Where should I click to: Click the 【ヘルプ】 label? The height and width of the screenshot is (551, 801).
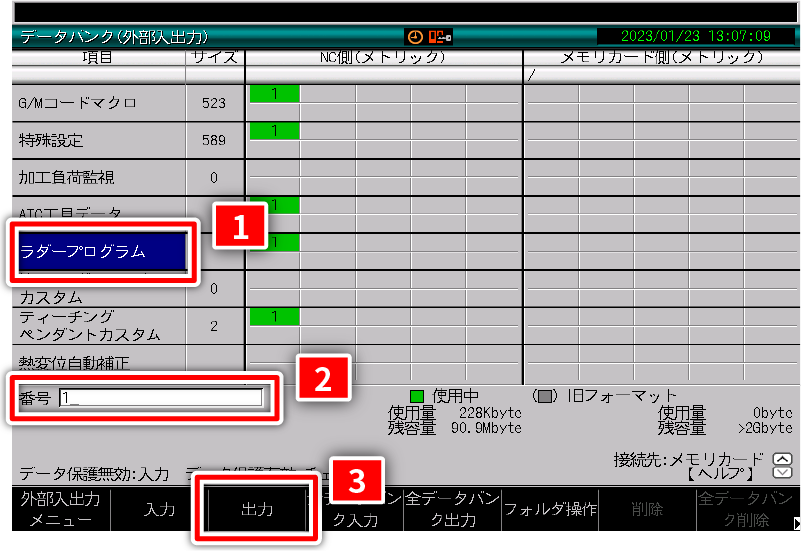tap(720, 473)
